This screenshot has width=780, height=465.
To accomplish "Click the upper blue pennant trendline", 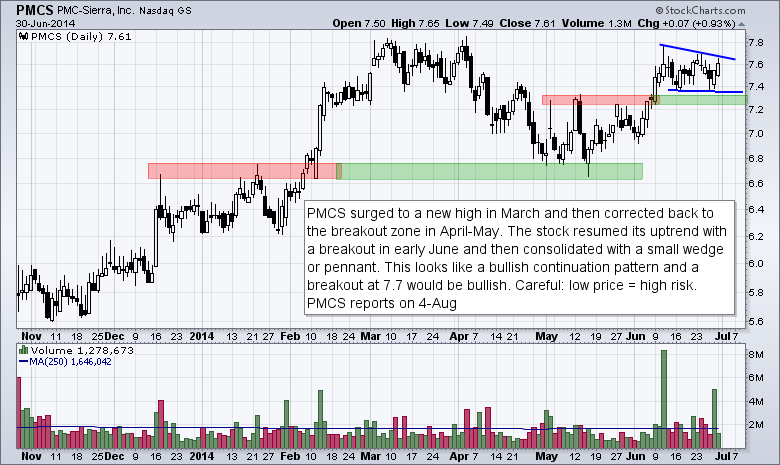I will (x=698, y=52).
